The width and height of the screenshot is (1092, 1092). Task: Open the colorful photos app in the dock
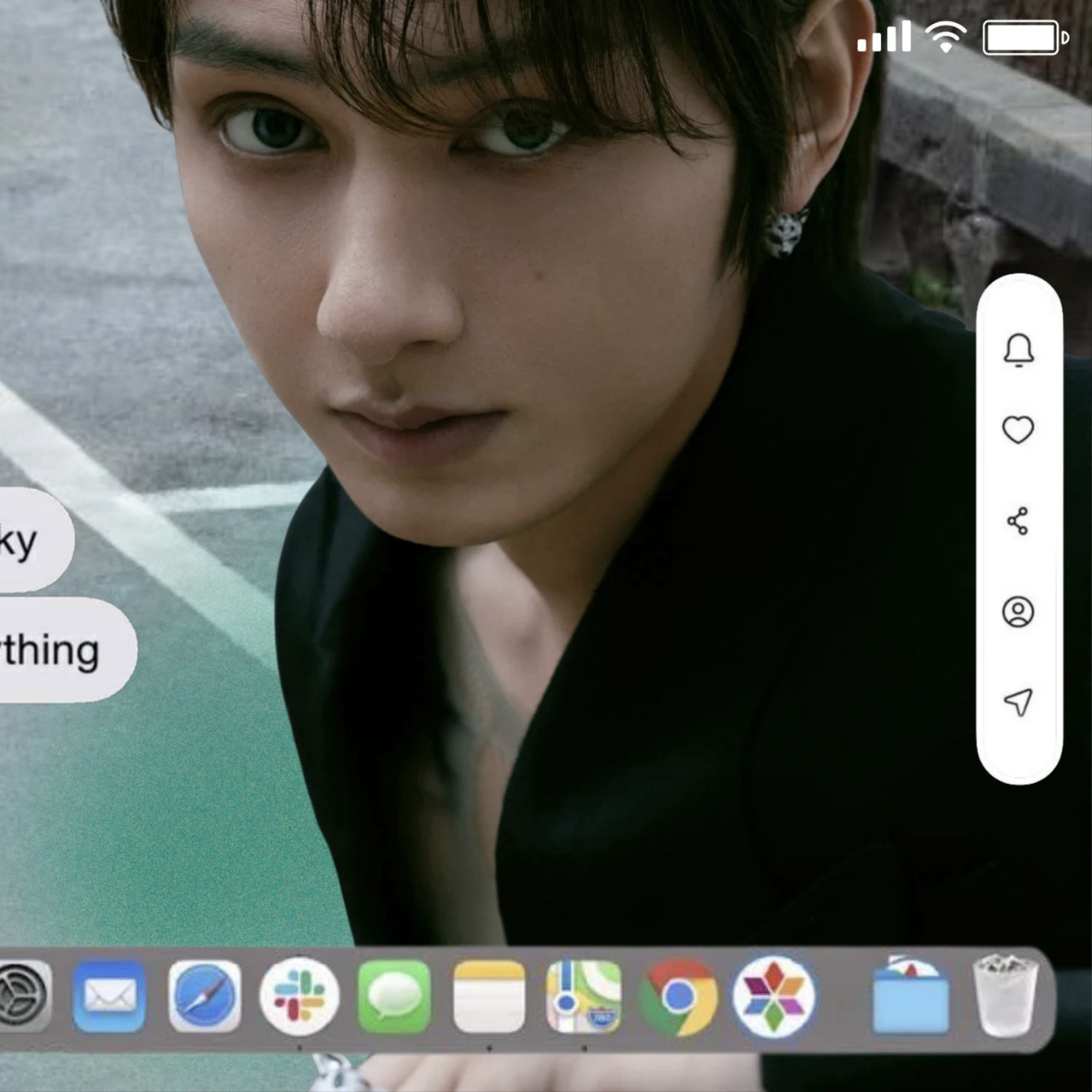[776, 997]
